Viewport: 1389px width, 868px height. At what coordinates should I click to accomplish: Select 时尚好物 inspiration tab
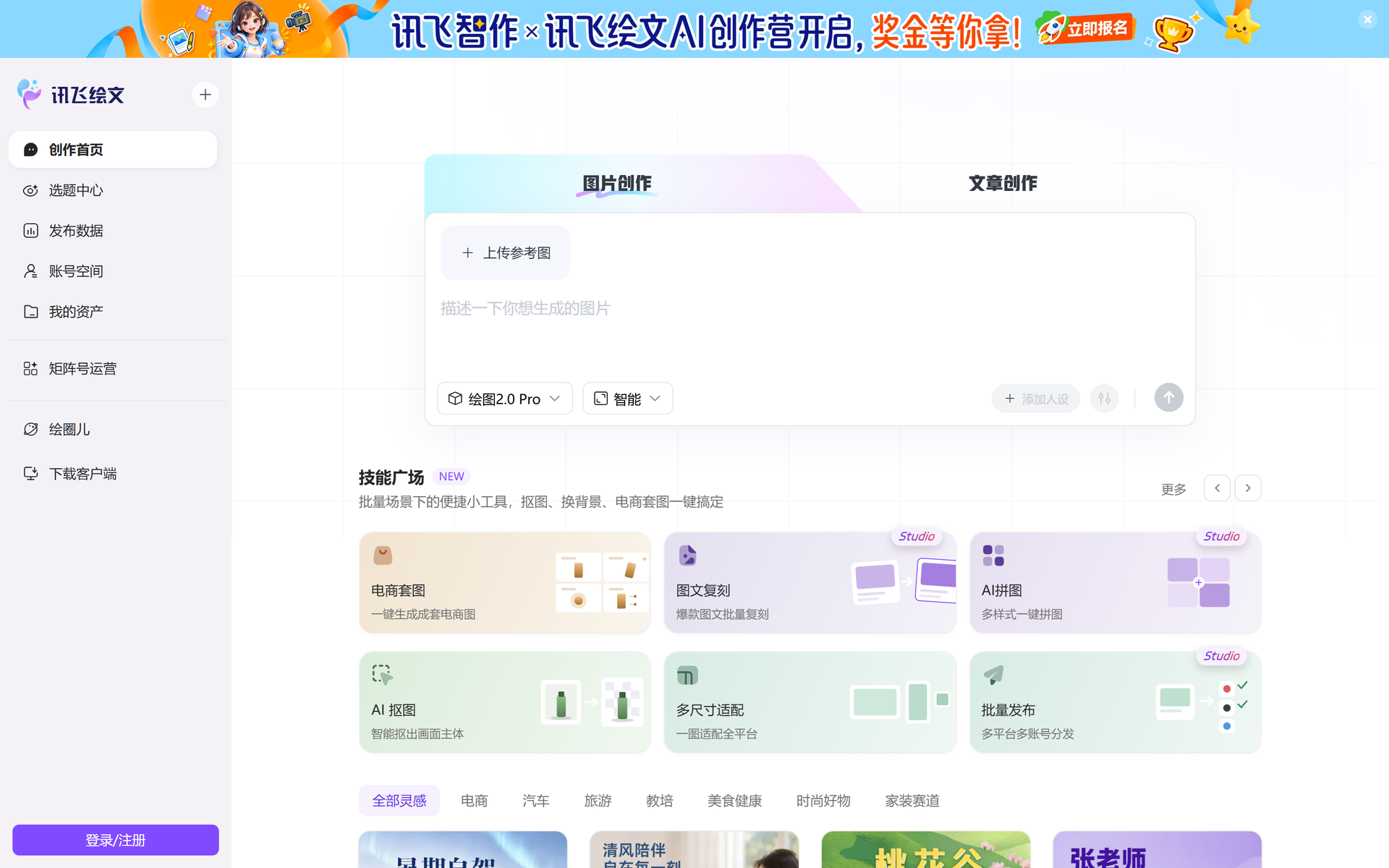point(823,801)
